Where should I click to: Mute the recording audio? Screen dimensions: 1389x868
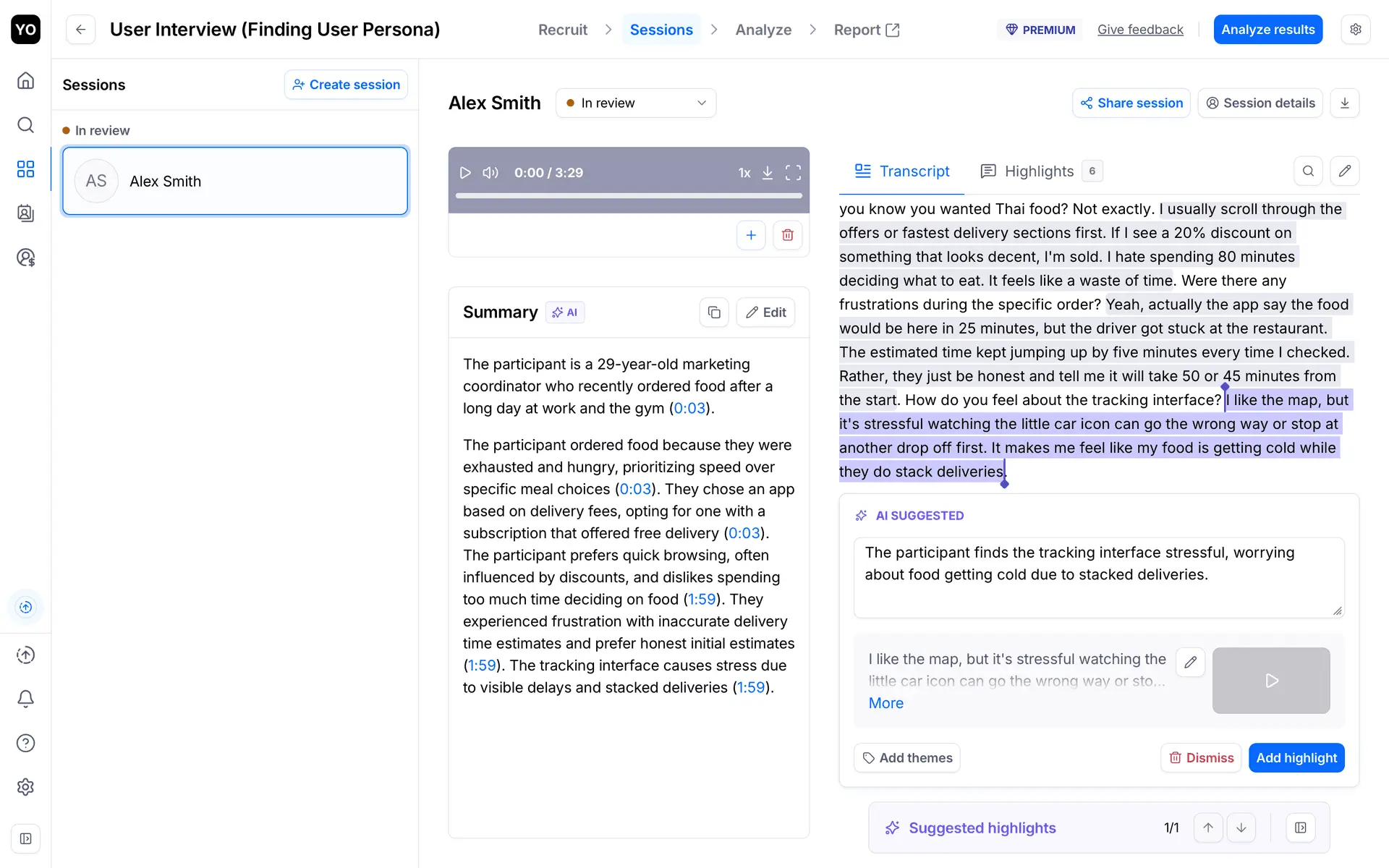coord(490,173)
